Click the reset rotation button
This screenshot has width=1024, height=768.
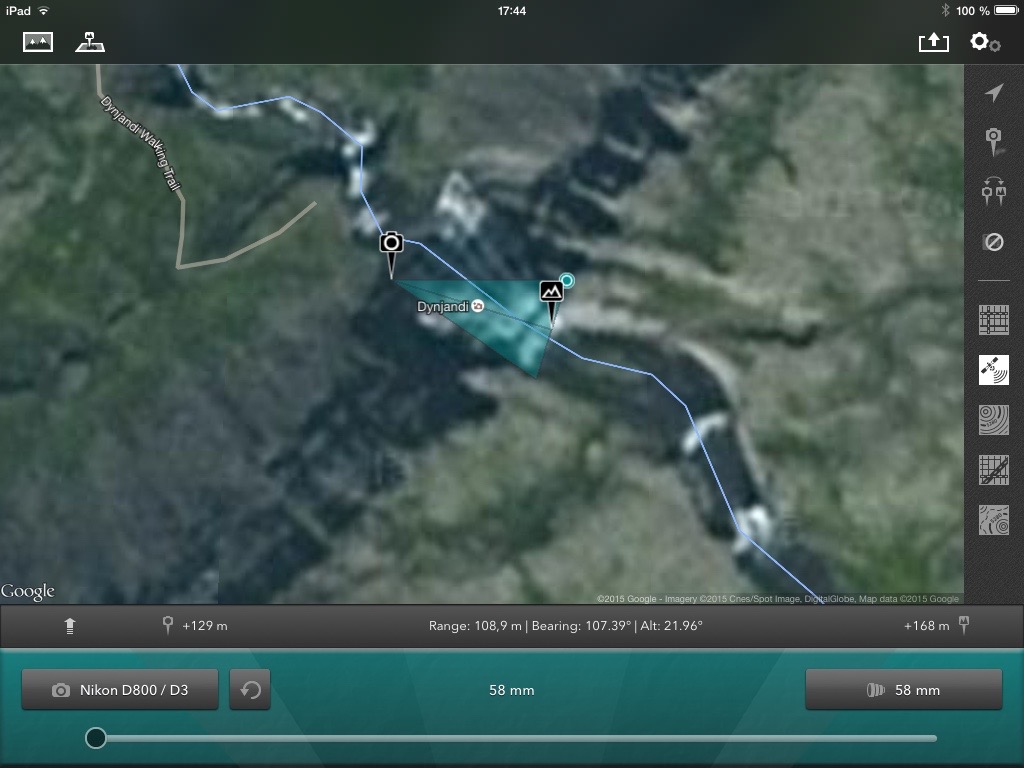coord(250,690)
